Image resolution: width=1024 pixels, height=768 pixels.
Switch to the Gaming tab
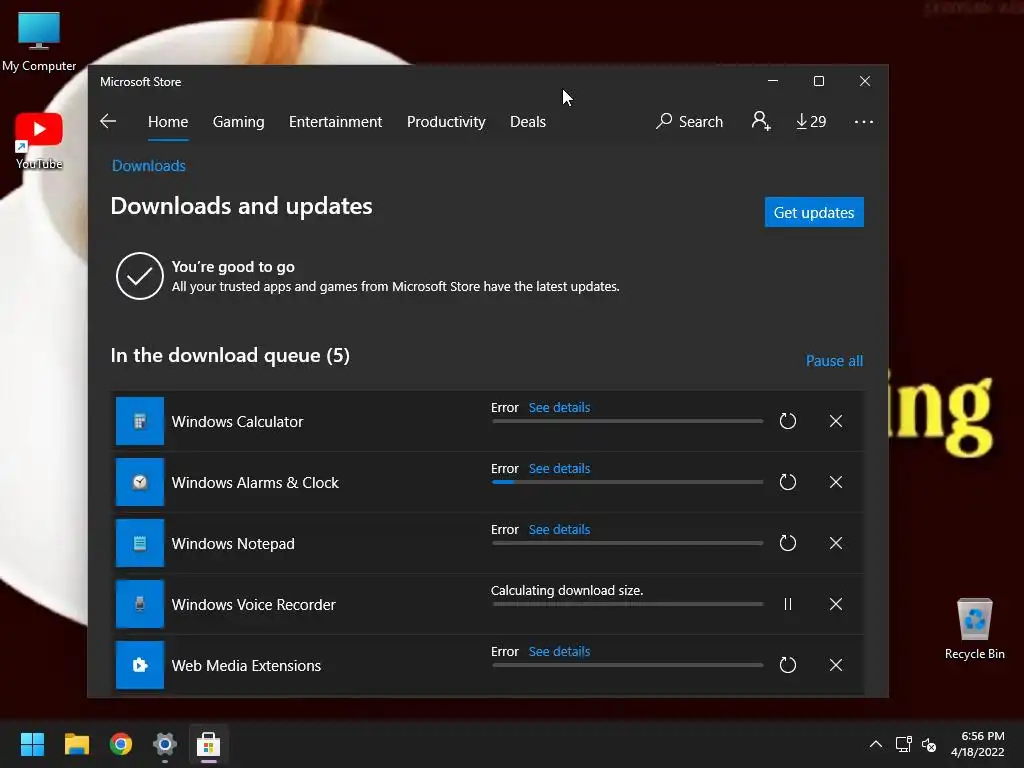(x=238, y=121)
